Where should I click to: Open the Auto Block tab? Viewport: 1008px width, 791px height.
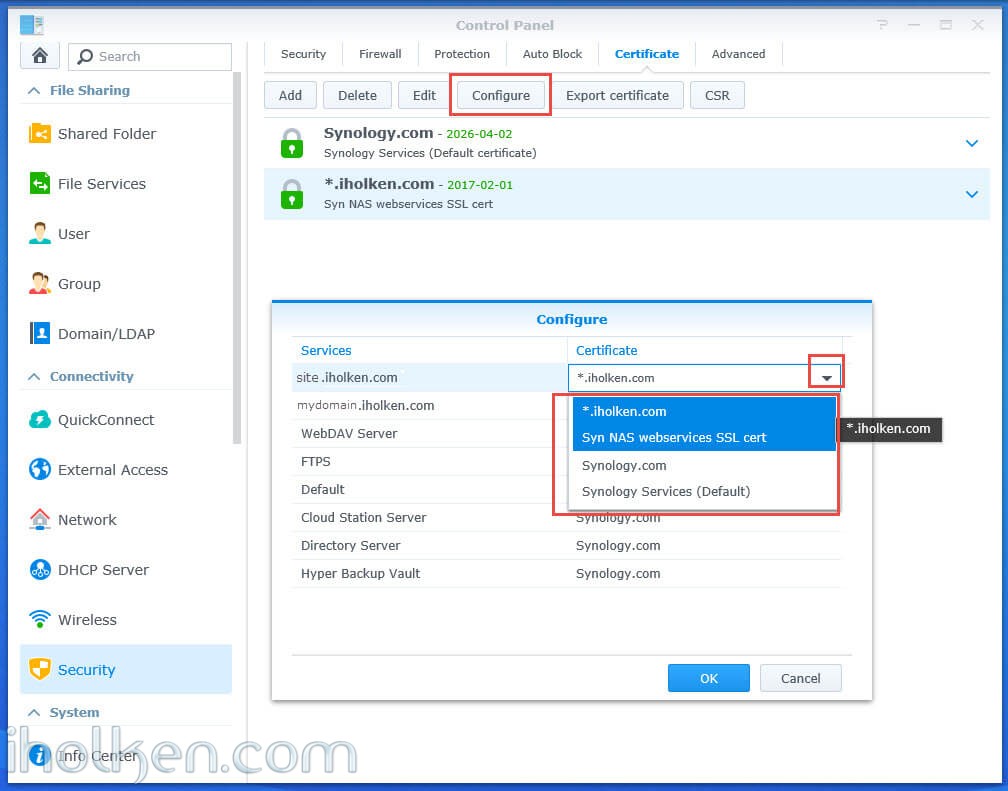pyautogui.click(x=552, y=54)
